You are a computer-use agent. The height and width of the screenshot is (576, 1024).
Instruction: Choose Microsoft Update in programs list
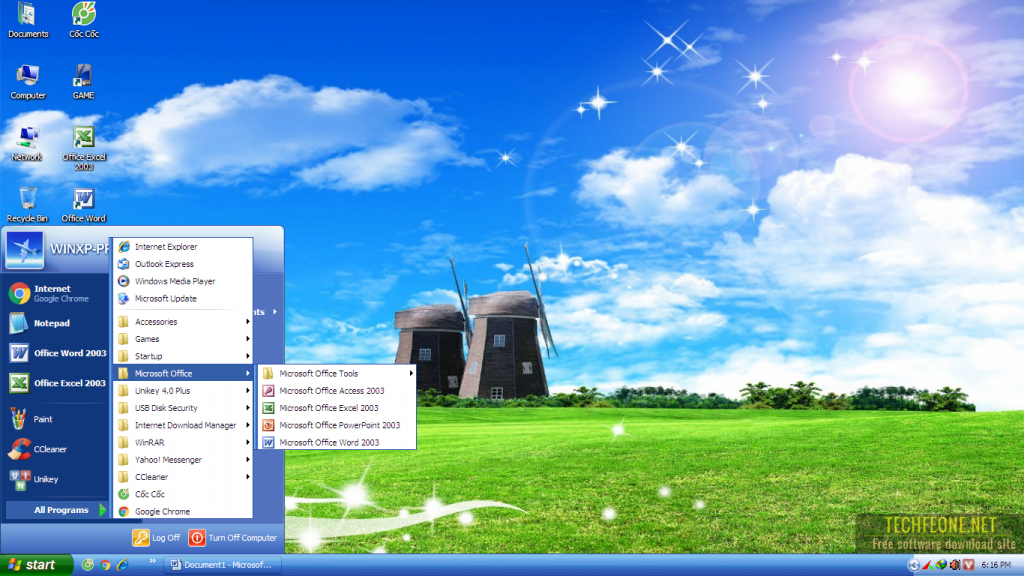pyautogui.click(x=183, y=298)
